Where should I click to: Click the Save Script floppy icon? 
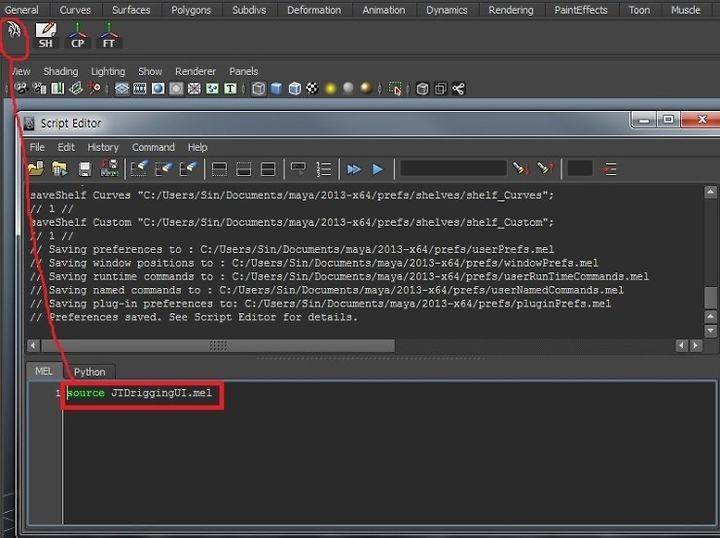coord(85,169)
